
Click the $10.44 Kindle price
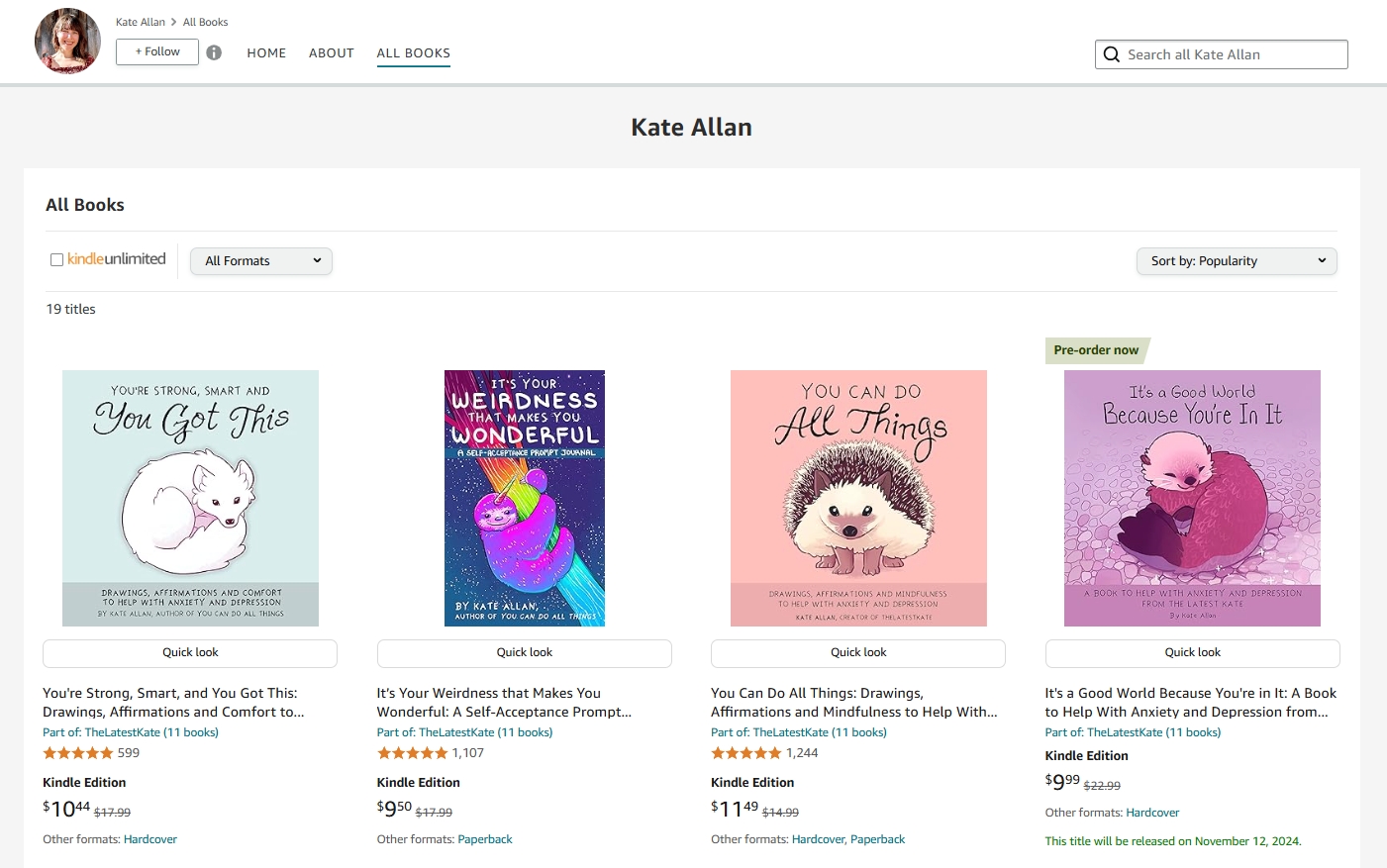(66, 809)
